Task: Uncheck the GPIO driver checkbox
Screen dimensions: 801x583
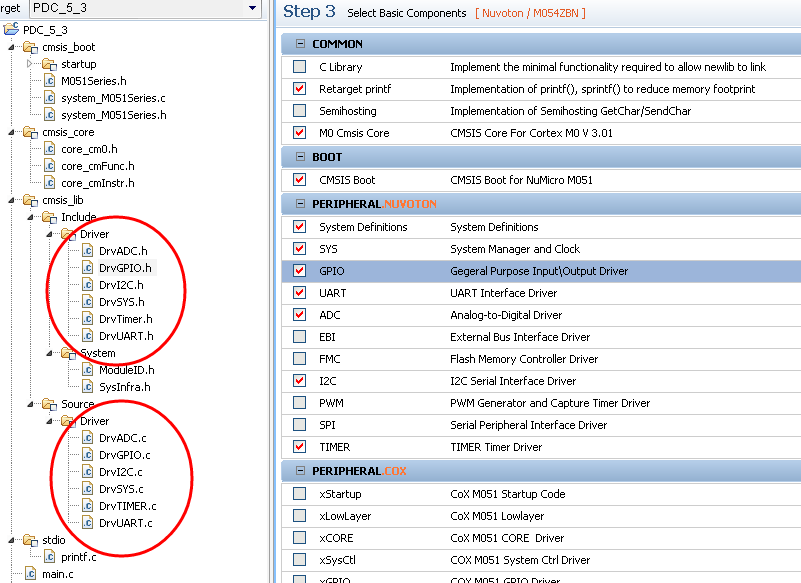Action: pyautogui.click(x=300, y=271)
